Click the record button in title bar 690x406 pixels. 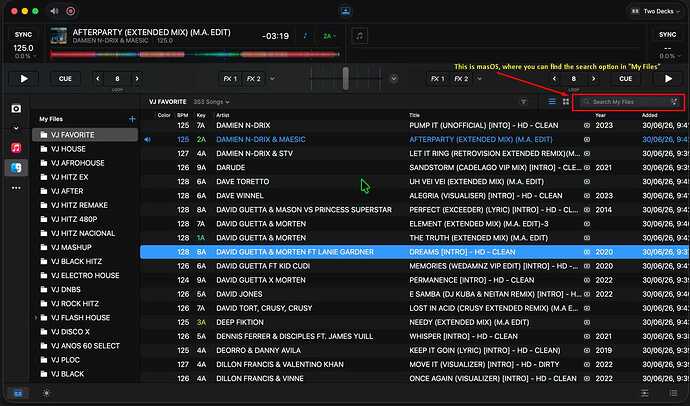(70, 11)
